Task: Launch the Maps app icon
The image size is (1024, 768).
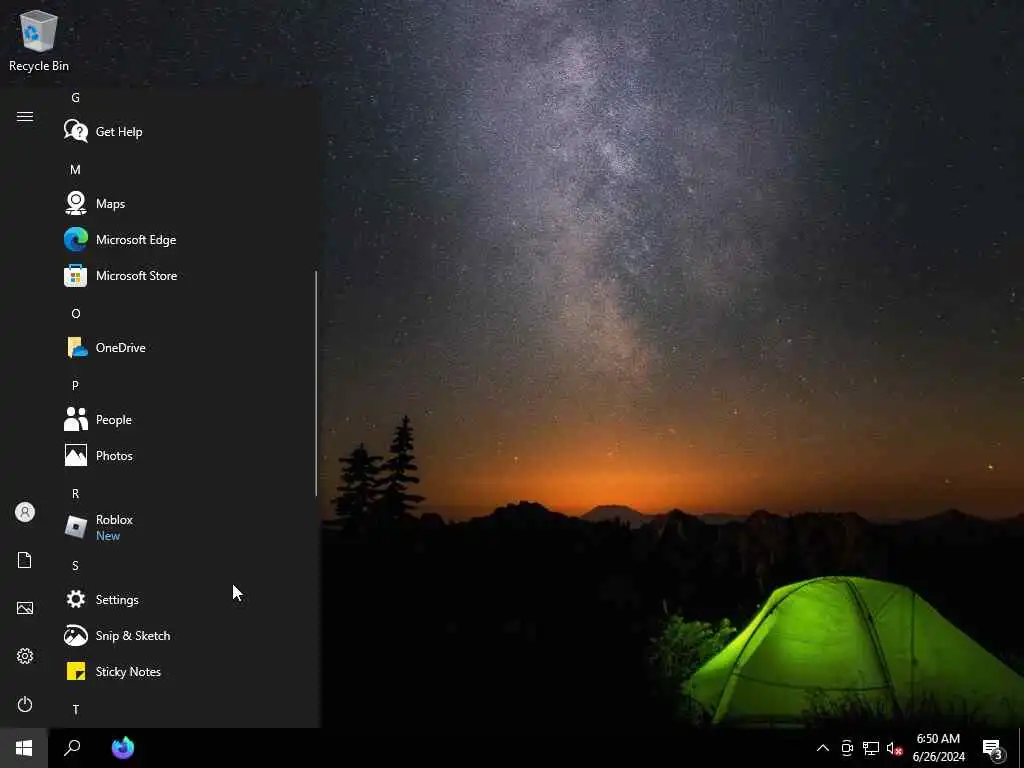Action: pyautogui.click(x=76, y=203)
